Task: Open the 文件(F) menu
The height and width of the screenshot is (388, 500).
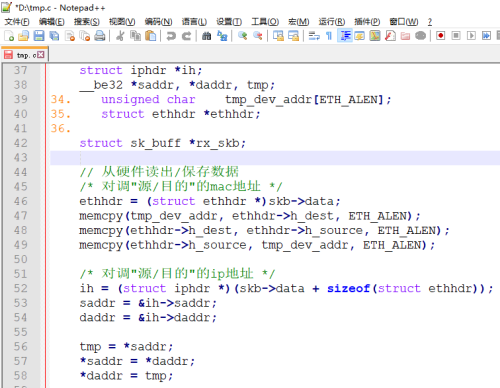Action: pyautogui.click(x=17, y=22)
